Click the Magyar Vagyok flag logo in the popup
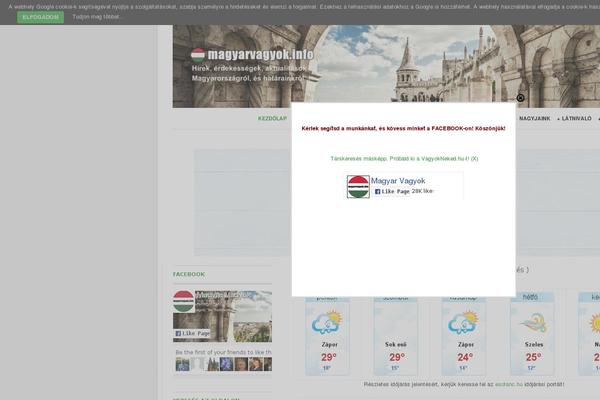The image size is (600, 400). pyautogui.click(x=358, y=187)
